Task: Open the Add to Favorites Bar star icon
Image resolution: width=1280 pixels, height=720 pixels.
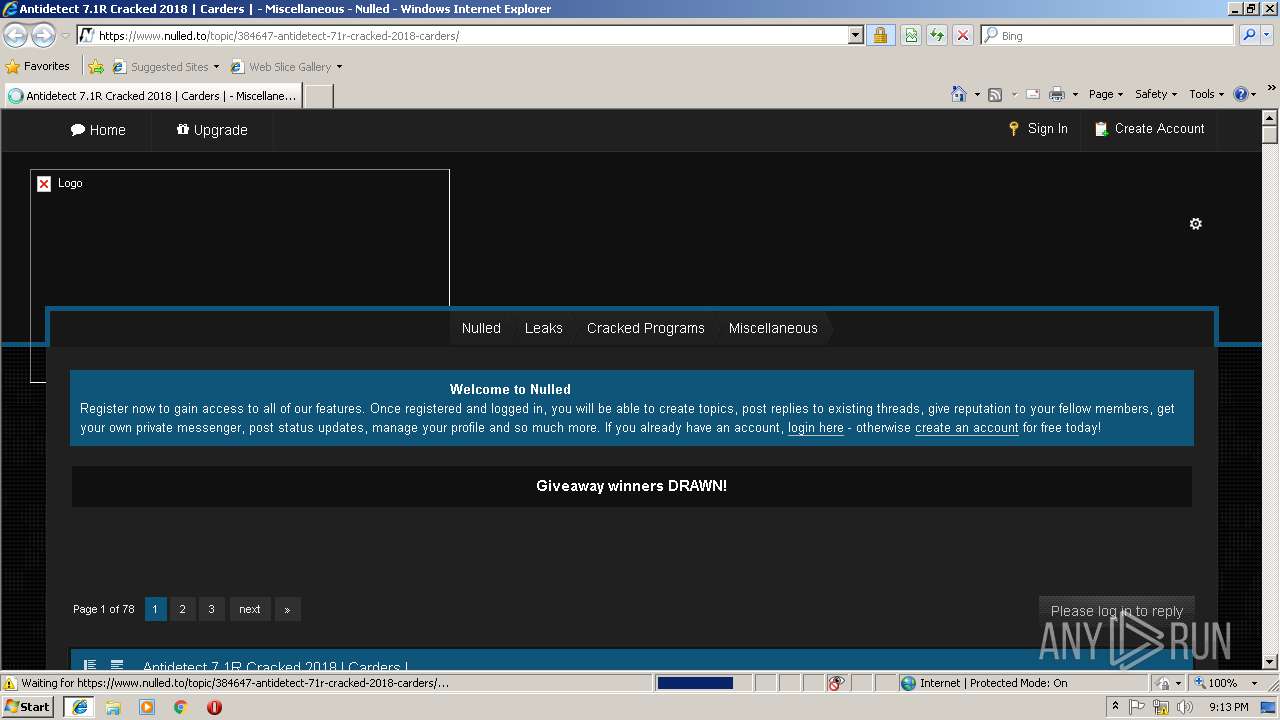Action: 96,67
